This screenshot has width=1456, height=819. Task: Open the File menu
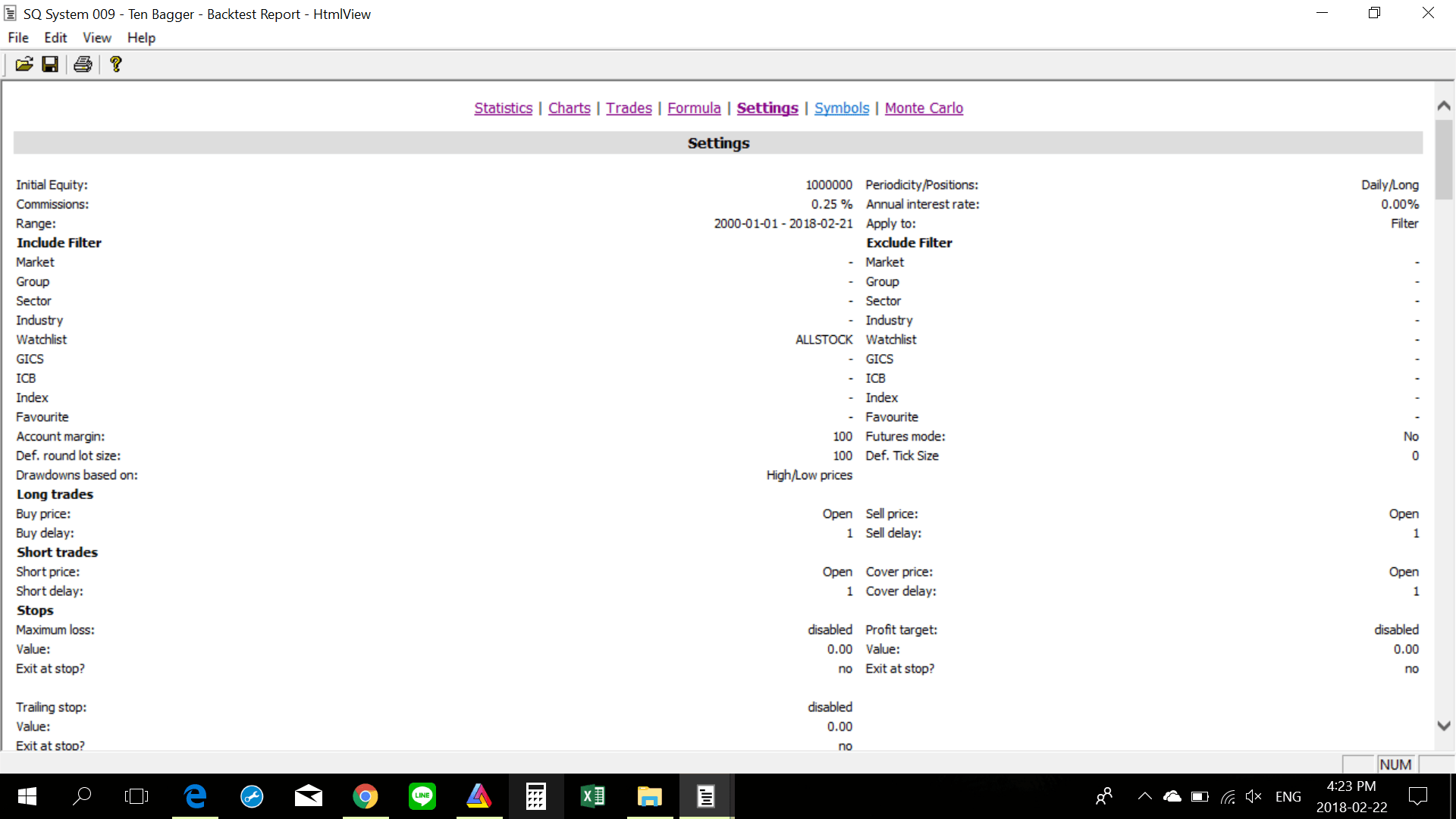[18, 38]
